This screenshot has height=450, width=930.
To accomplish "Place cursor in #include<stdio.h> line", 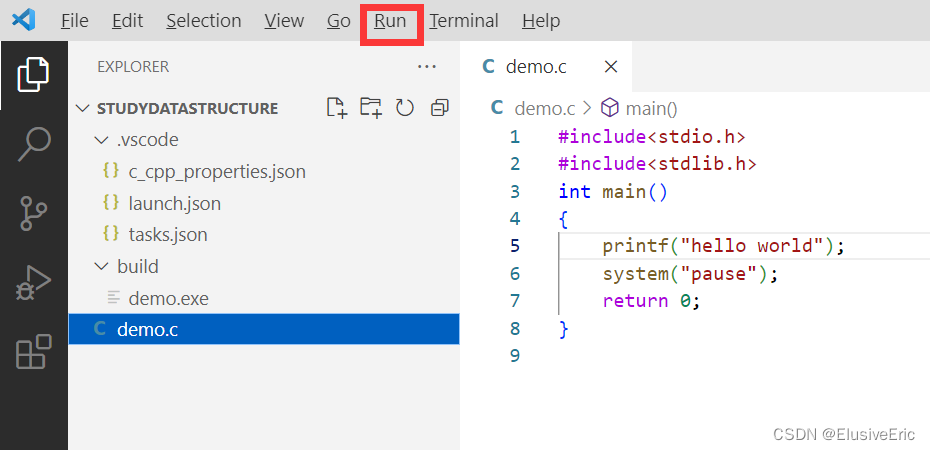I will pos(652,137).
